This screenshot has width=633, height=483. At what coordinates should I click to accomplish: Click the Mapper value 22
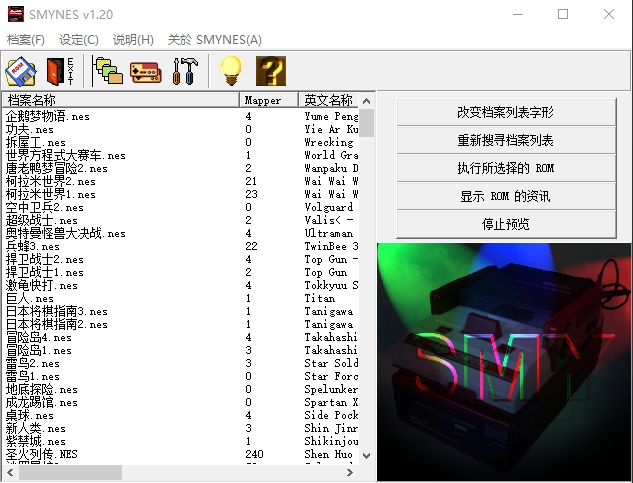coord(251,246)
